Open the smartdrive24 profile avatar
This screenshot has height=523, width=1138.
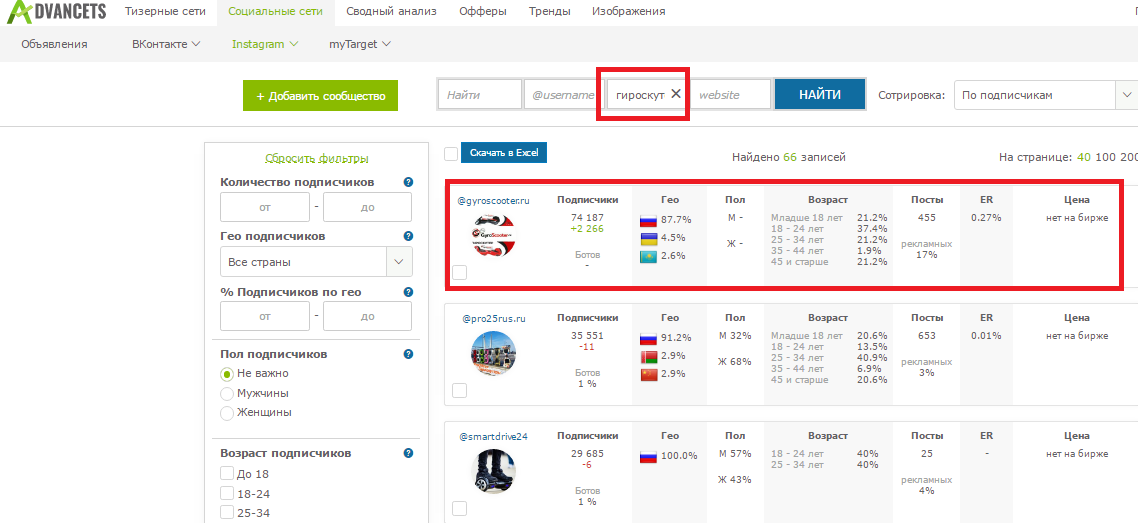point(496,472)
